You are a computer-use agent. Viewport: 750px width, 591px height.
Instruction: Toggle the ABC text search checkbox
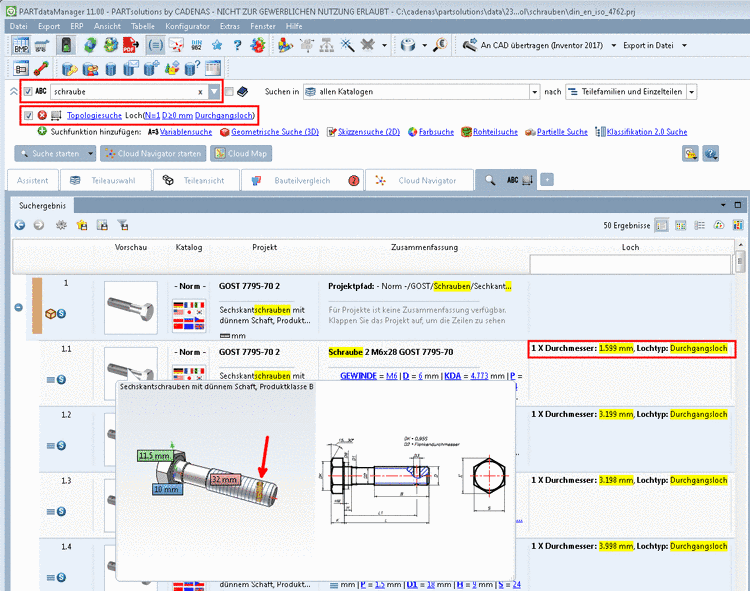pyautogui.click(x=28, y=91)
